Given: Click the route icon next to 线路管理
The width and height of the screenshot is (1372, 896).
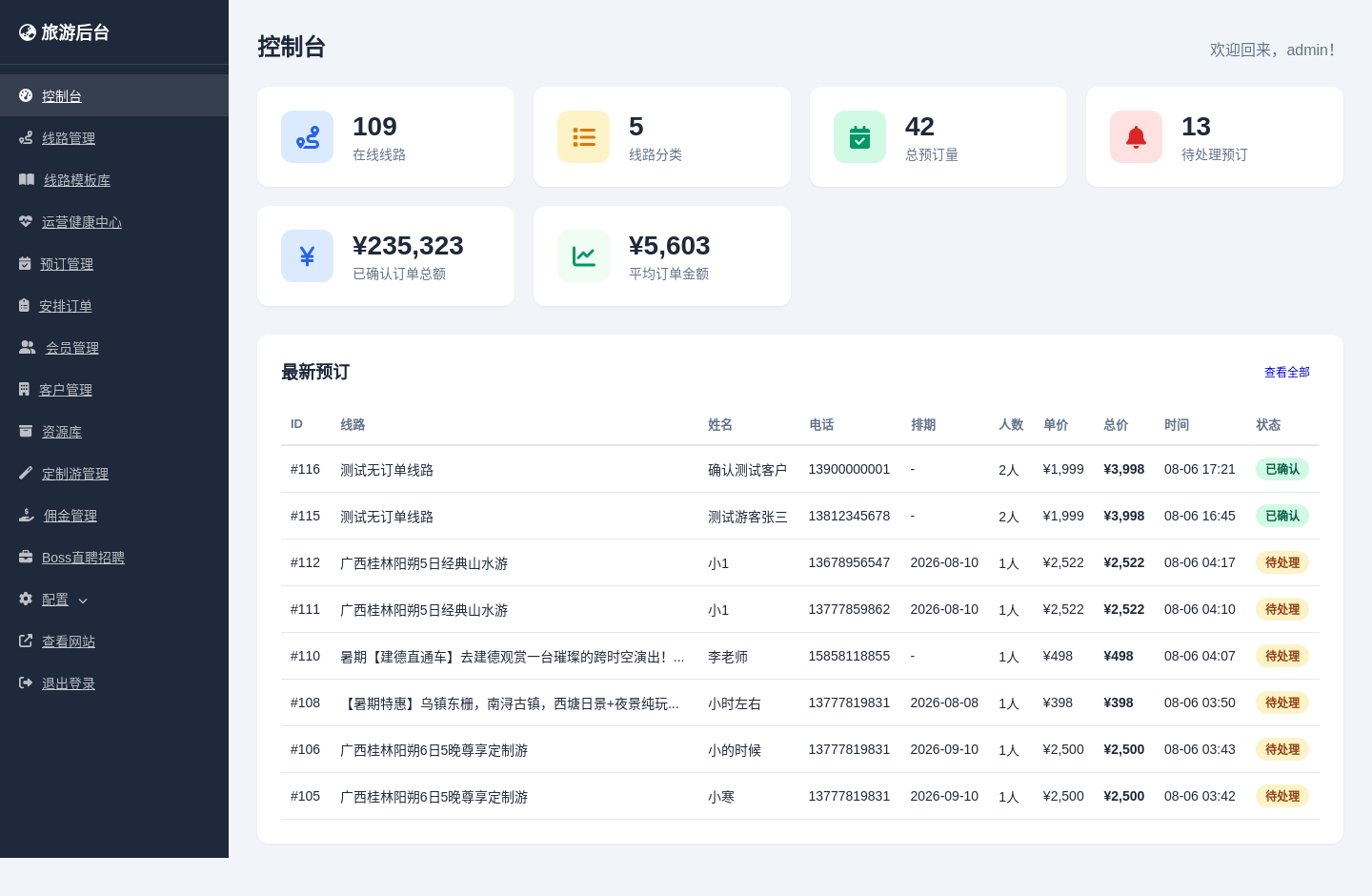Looking at the screenshot, I should pyautogui.click(x=26, y=137).
